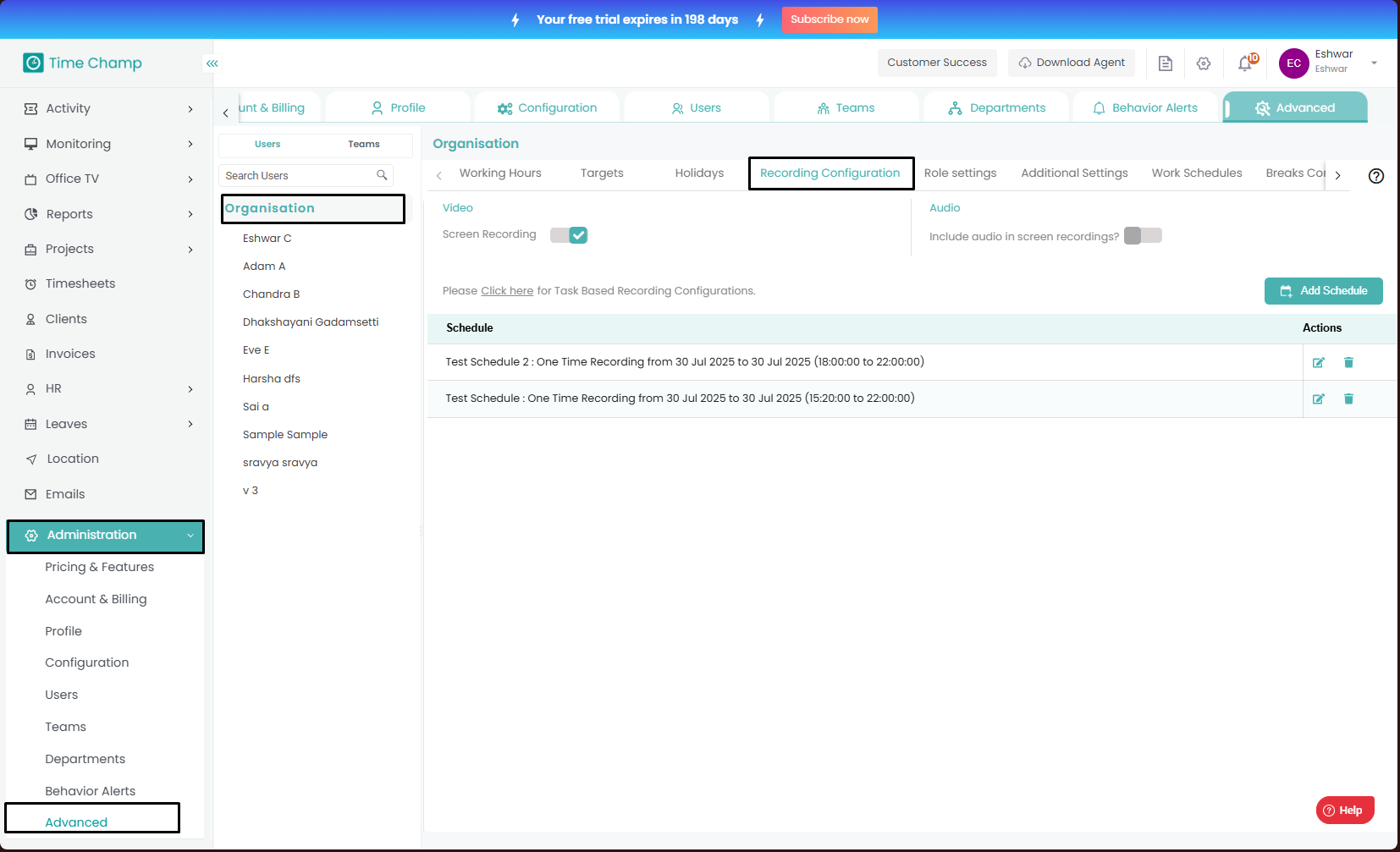
Task: Delete Test Schedule using trash icon
Action: pyautogui.click(x=1348, y=399)
